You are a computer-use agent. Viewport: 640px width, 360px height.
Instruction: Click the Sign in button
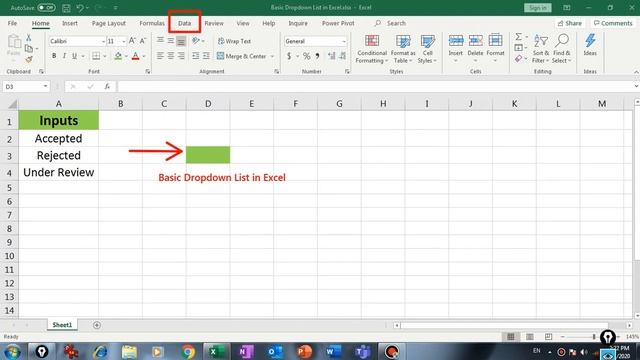(538, 8)
